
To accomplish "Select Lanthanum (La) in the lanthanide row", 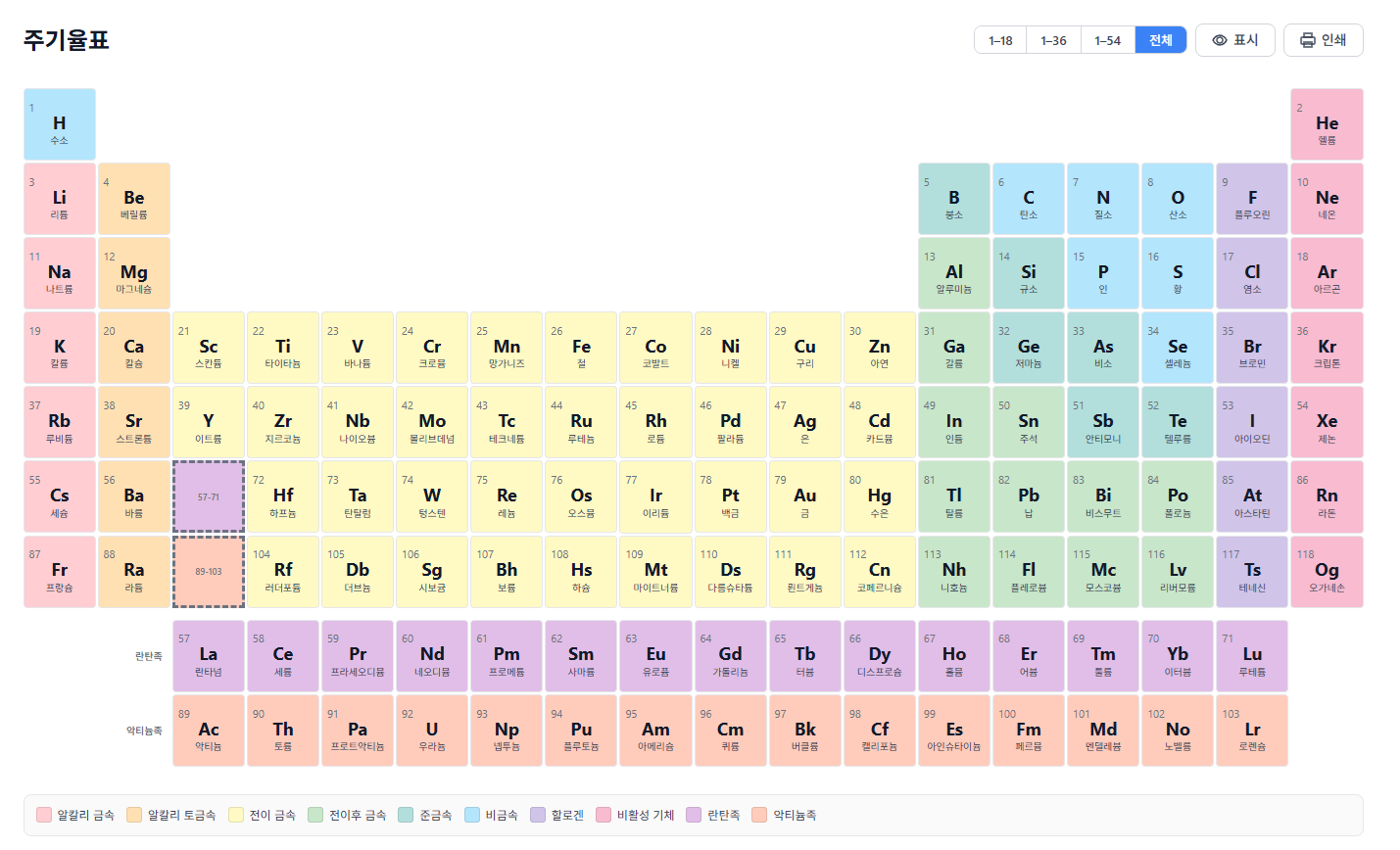I will click(208, 655).
